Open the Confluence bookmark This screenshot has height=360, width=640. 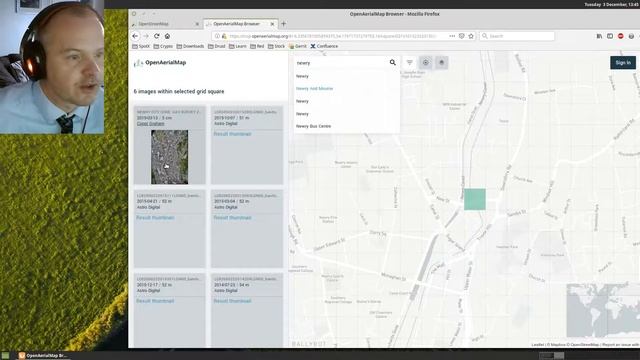324,46
